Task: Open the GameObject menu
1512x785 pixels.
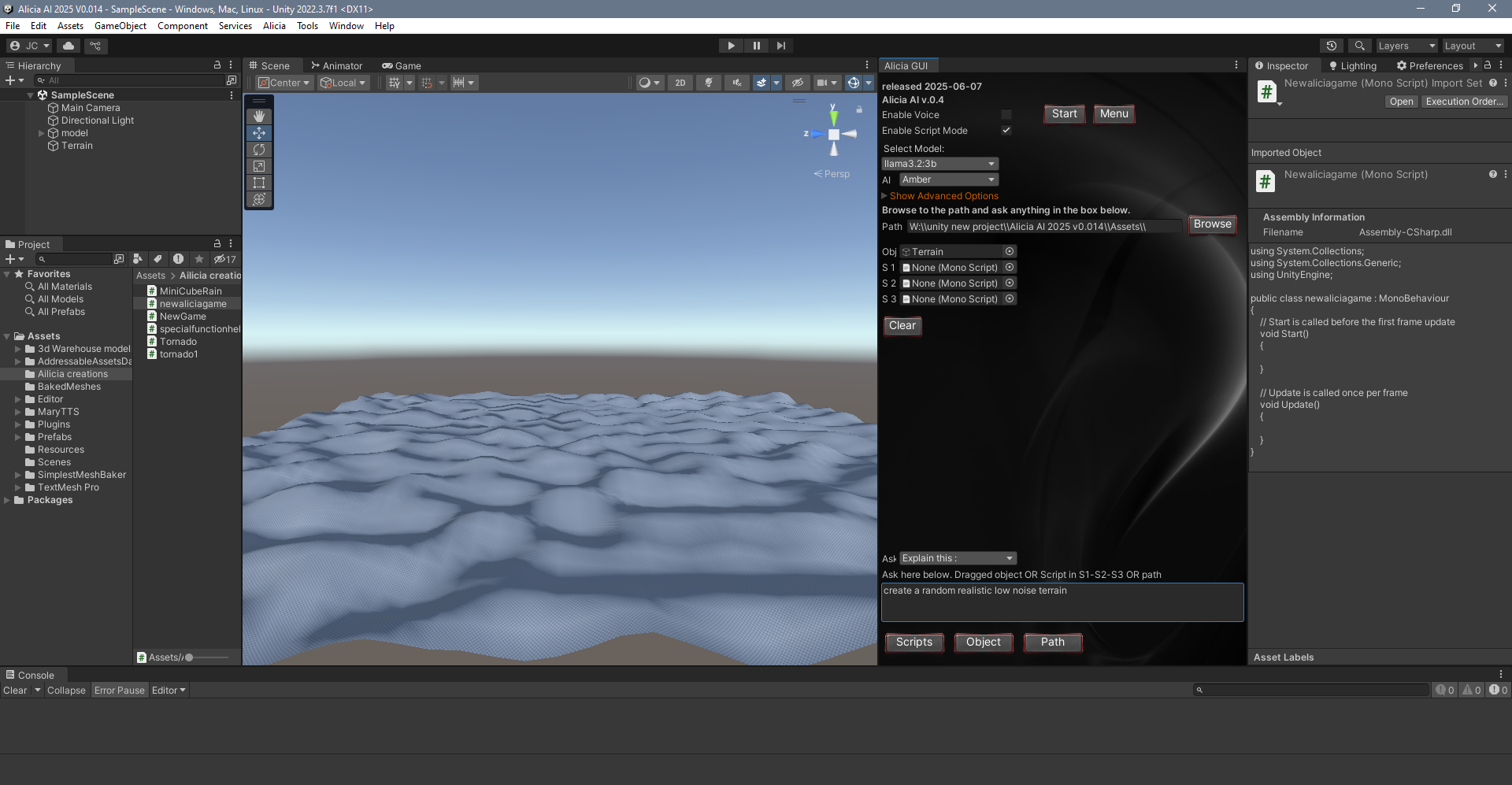Action: coord(120,26)
